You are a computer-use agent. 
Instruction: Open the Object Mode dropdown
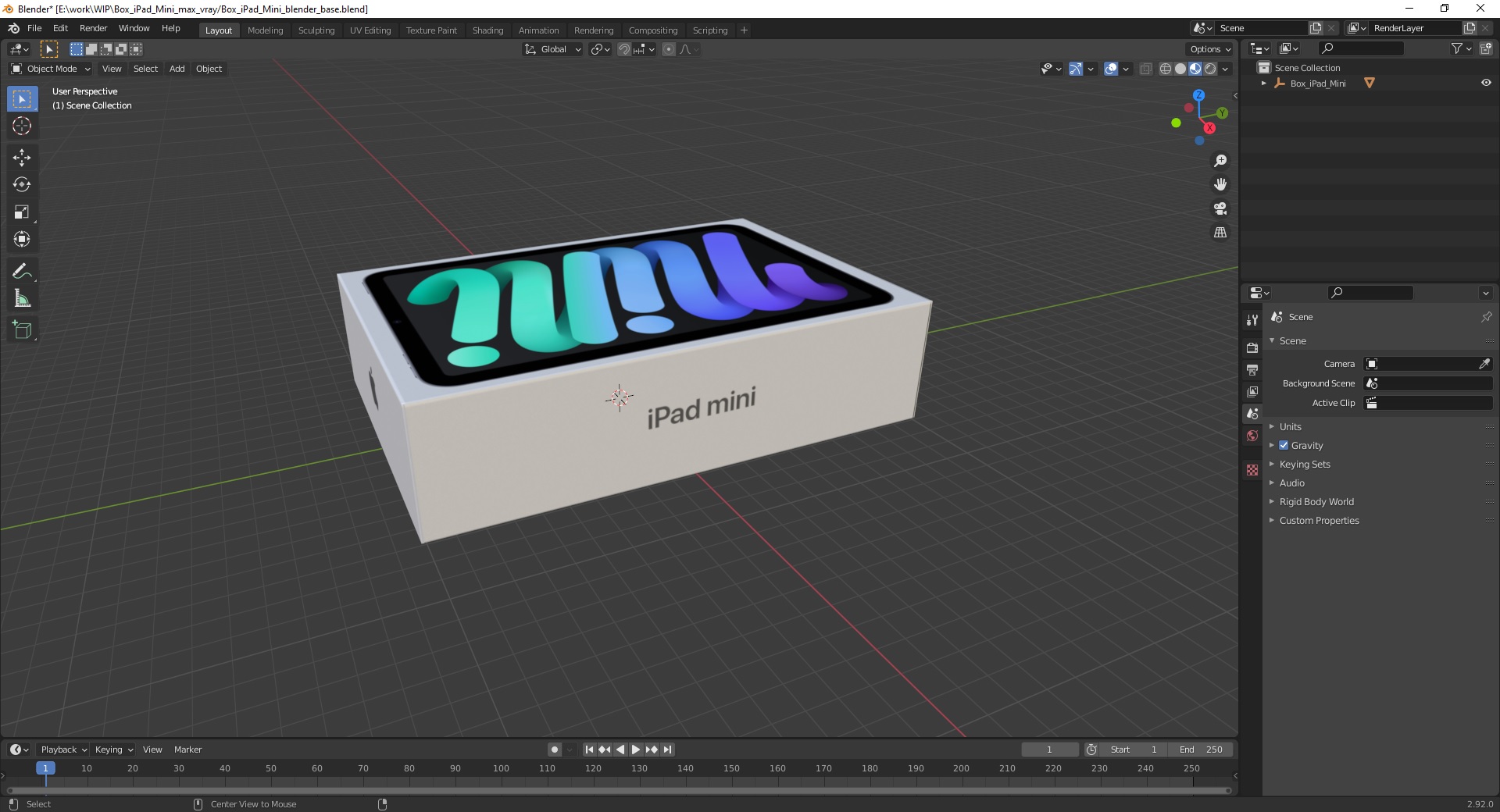pyautogui.click(x=51, y=69)
